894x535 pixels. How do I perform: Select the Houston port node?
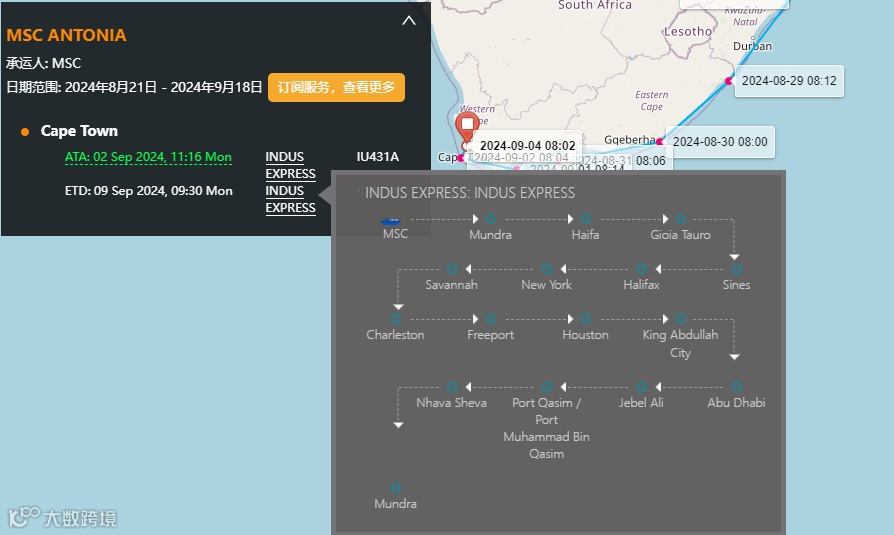[x=586, y=319]
